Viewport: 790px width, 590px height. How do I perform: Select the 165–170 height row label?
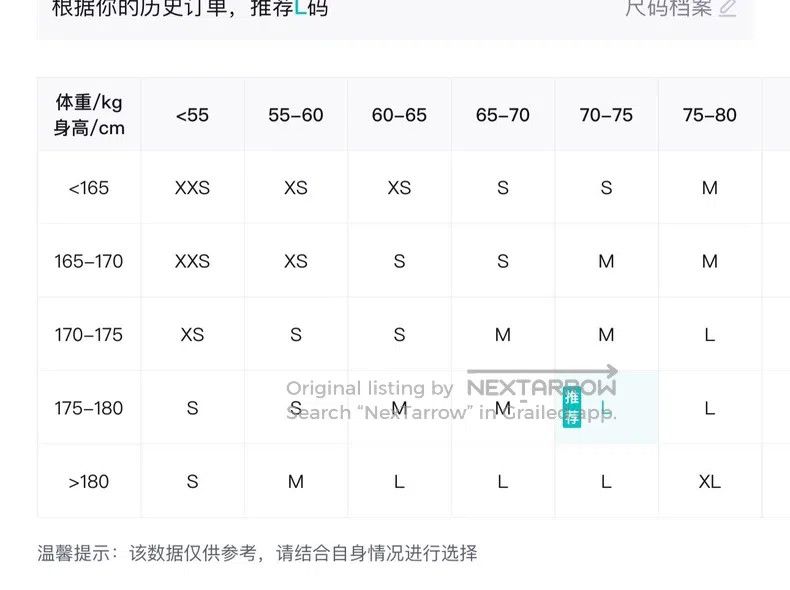coord(89,261)
